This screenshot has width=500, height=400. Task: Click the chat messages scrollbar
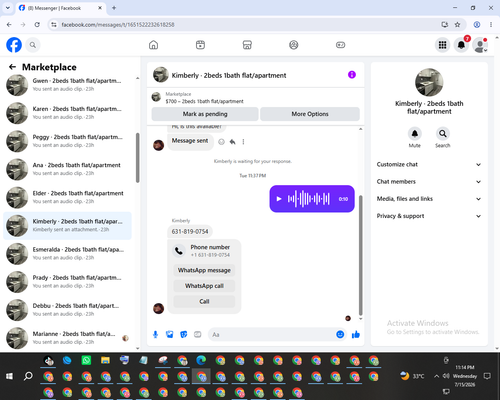click(360, 255)
